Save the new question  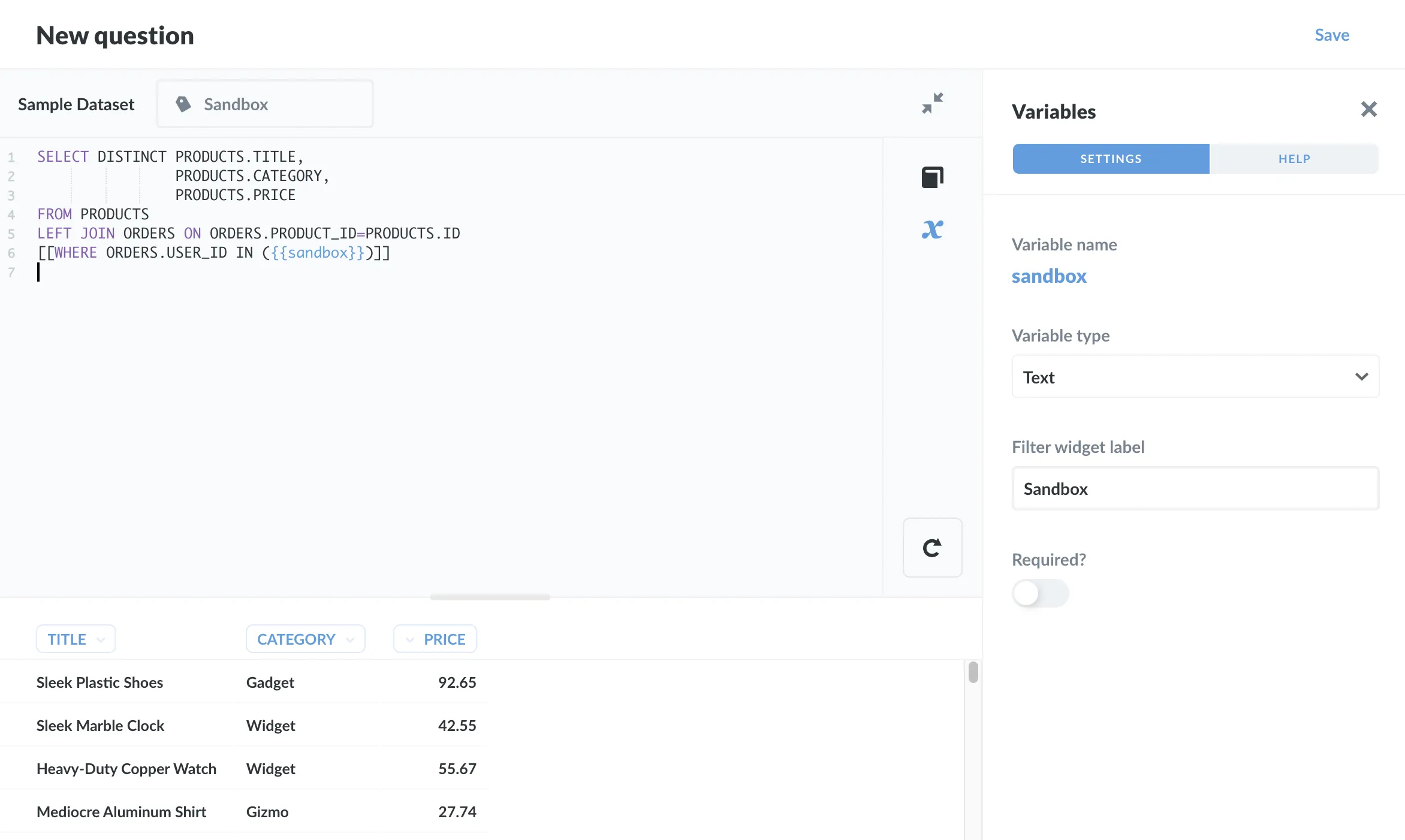(1332, 35)
